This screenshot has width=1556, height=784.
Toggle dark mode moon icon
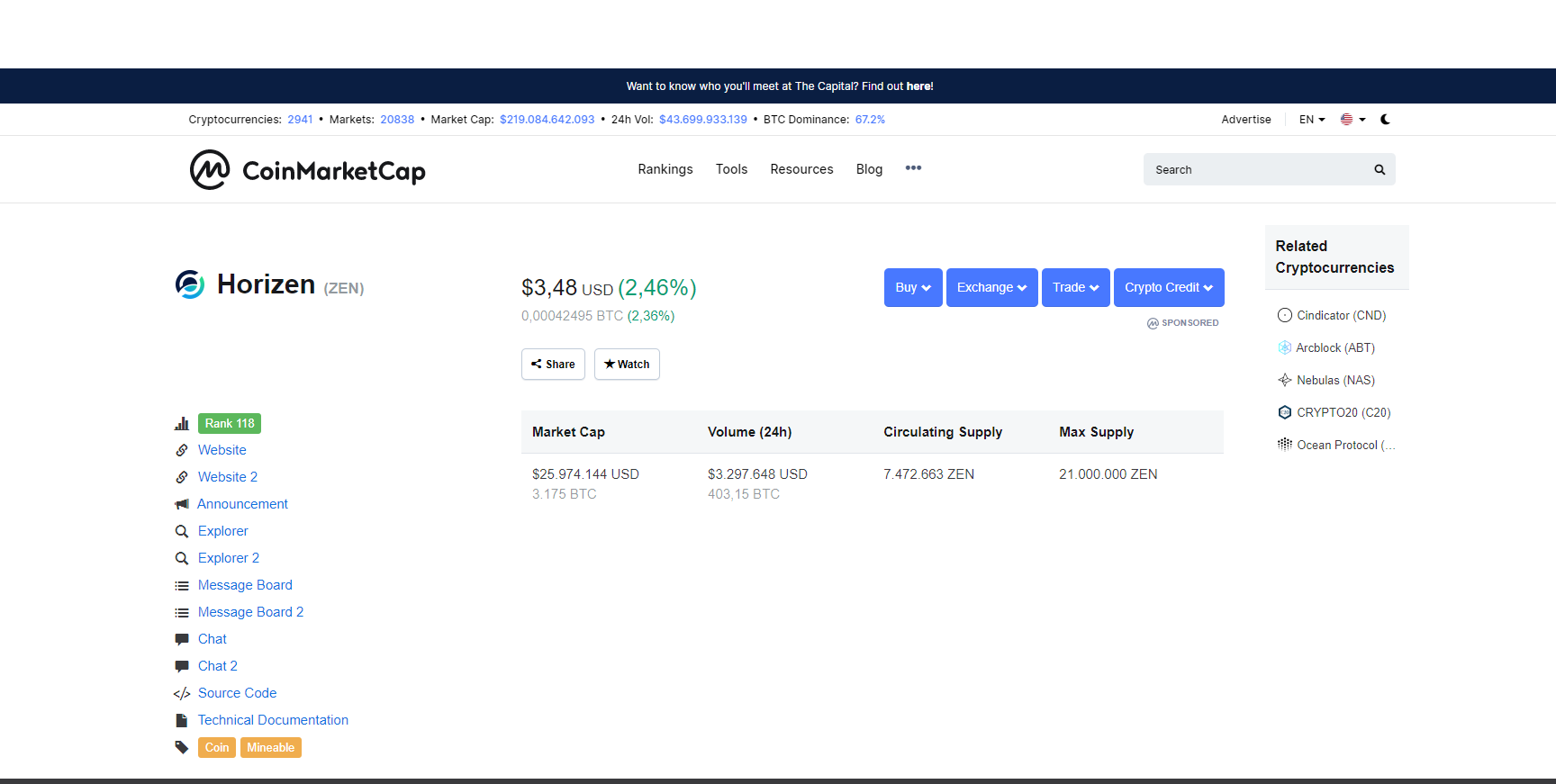pyautogui.click(x=1385, y=119)
